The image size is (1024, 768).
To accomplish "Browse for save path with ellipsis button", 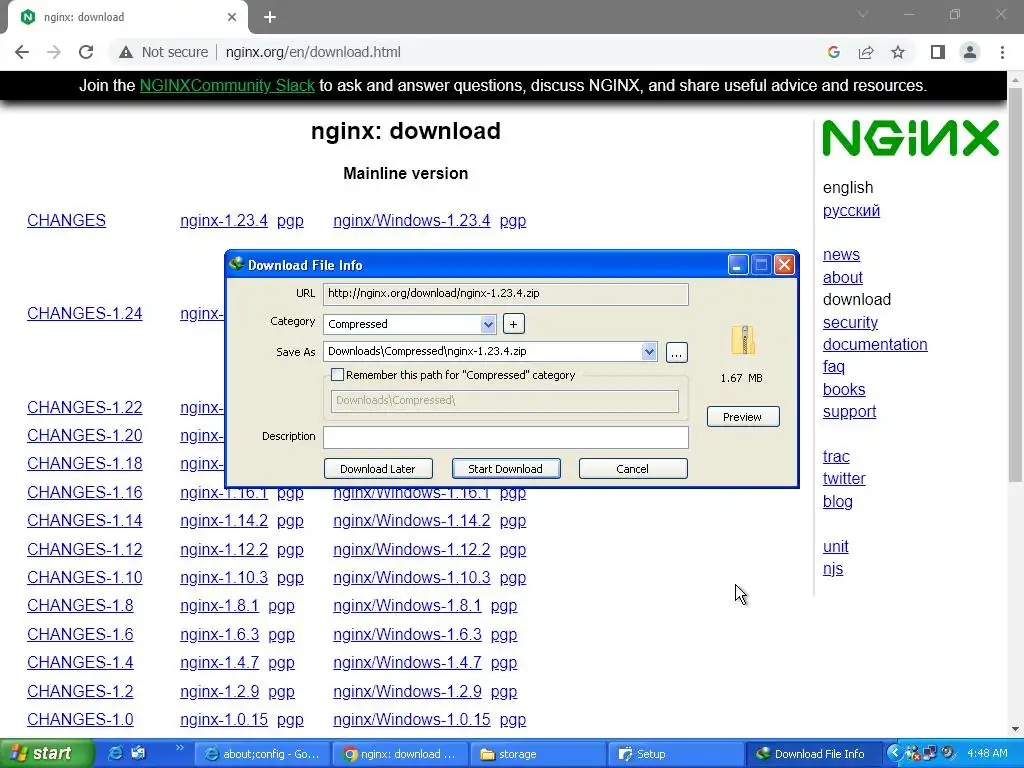I will pyautogui.click(x=677, y=353).
